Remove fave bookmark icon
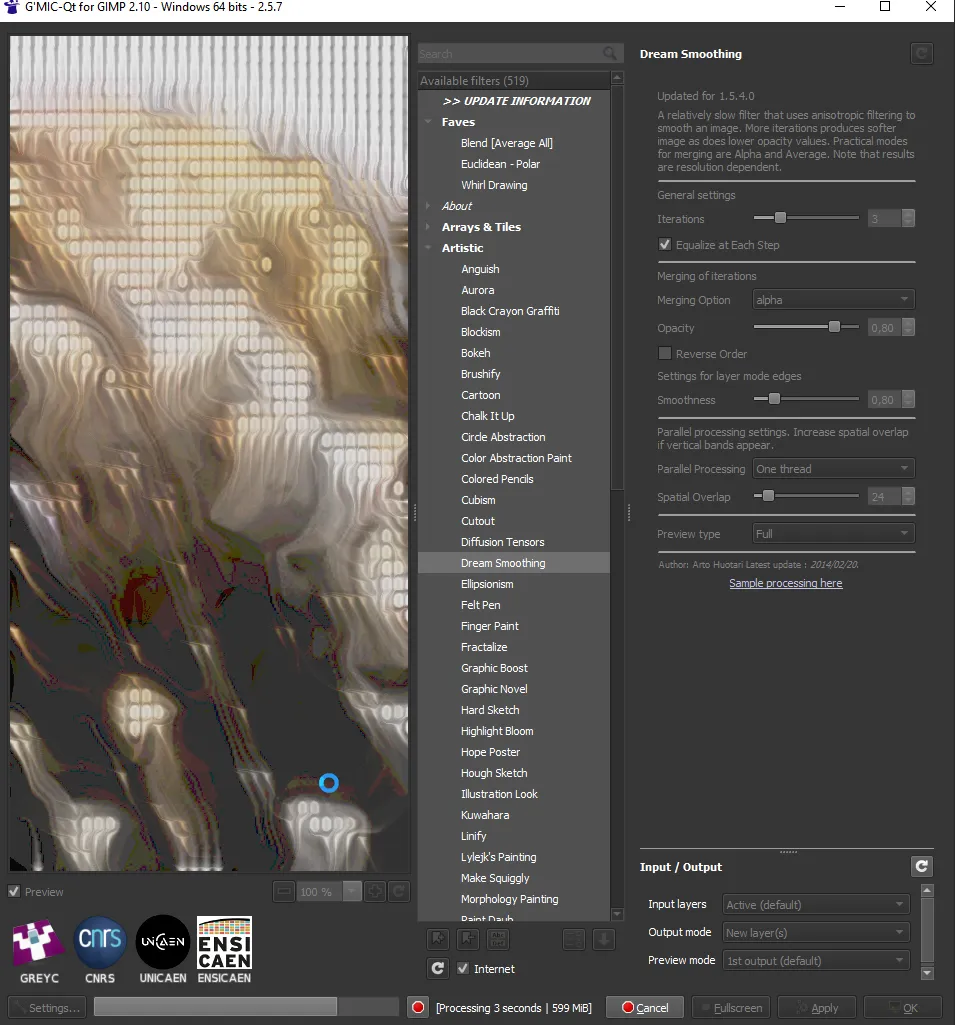This screenshot has width=955, height=1025. tap(468, 939)
